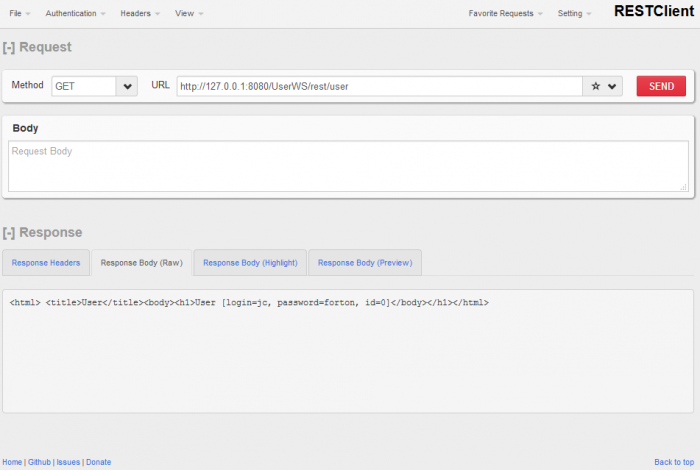Select the Response Body (Raw) tab
Image resolution: width=700 pixels, height=470 pixels.
coord(141,263)
